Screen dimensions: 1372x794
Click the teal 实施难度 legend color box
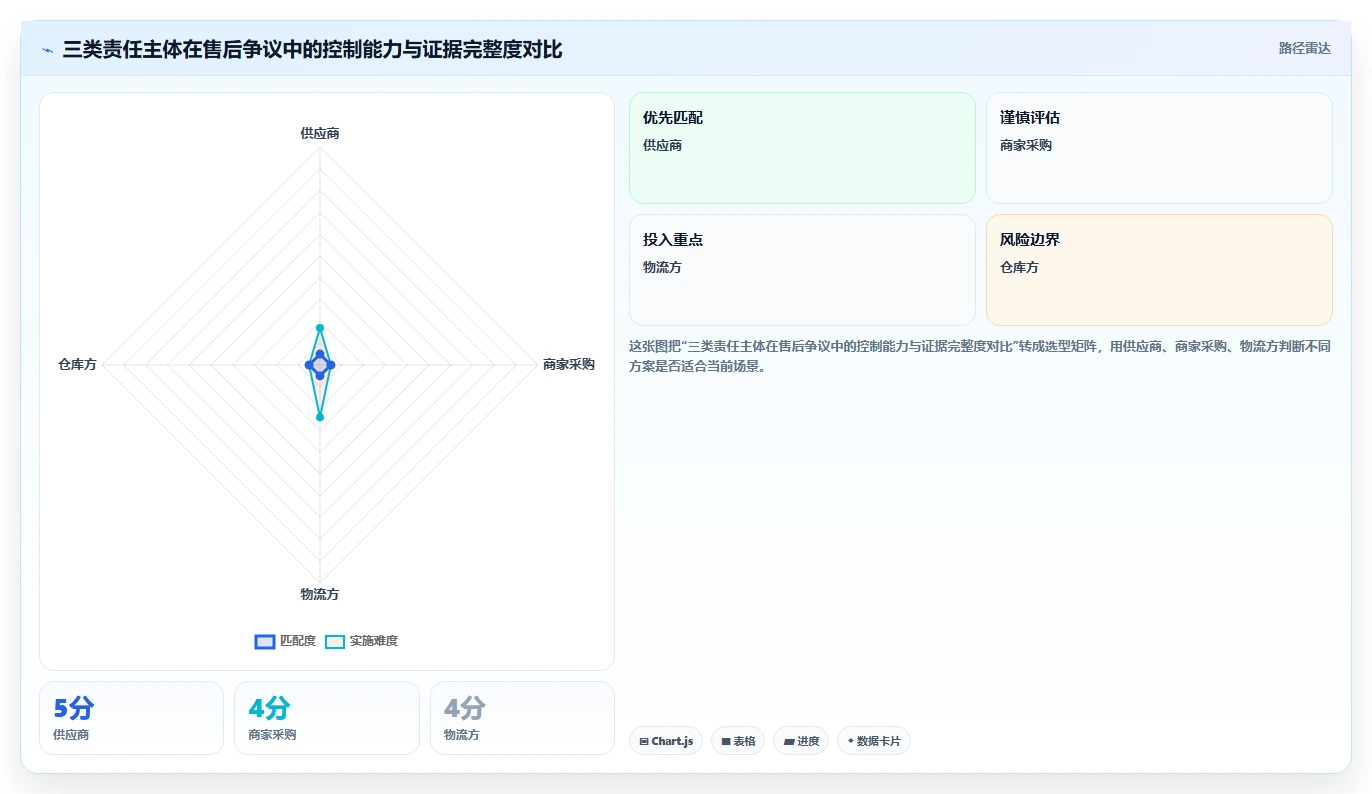click(x=335, y=641)
